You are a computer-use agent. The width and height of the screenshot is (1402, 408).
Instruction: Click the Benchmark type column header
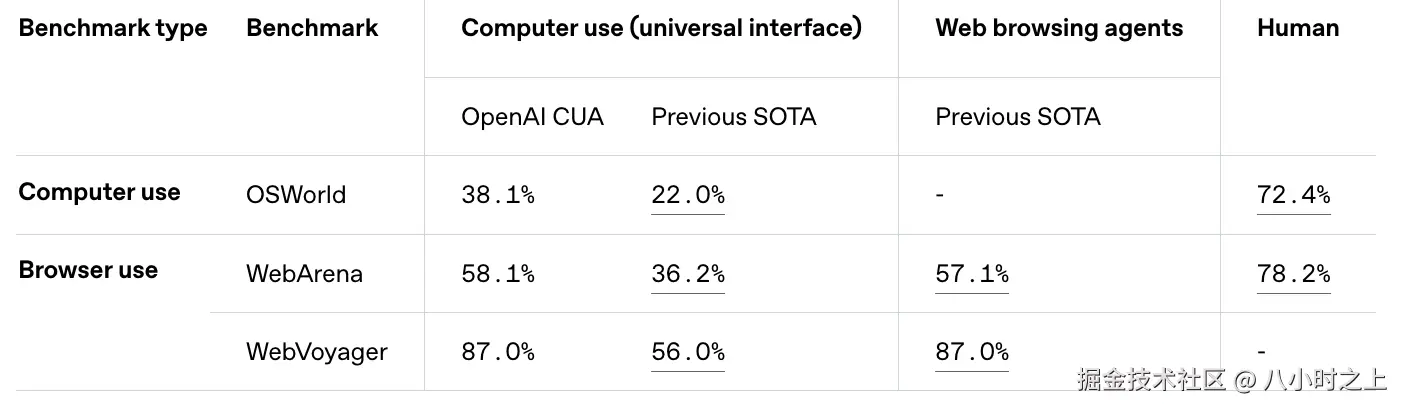point(113,28)
